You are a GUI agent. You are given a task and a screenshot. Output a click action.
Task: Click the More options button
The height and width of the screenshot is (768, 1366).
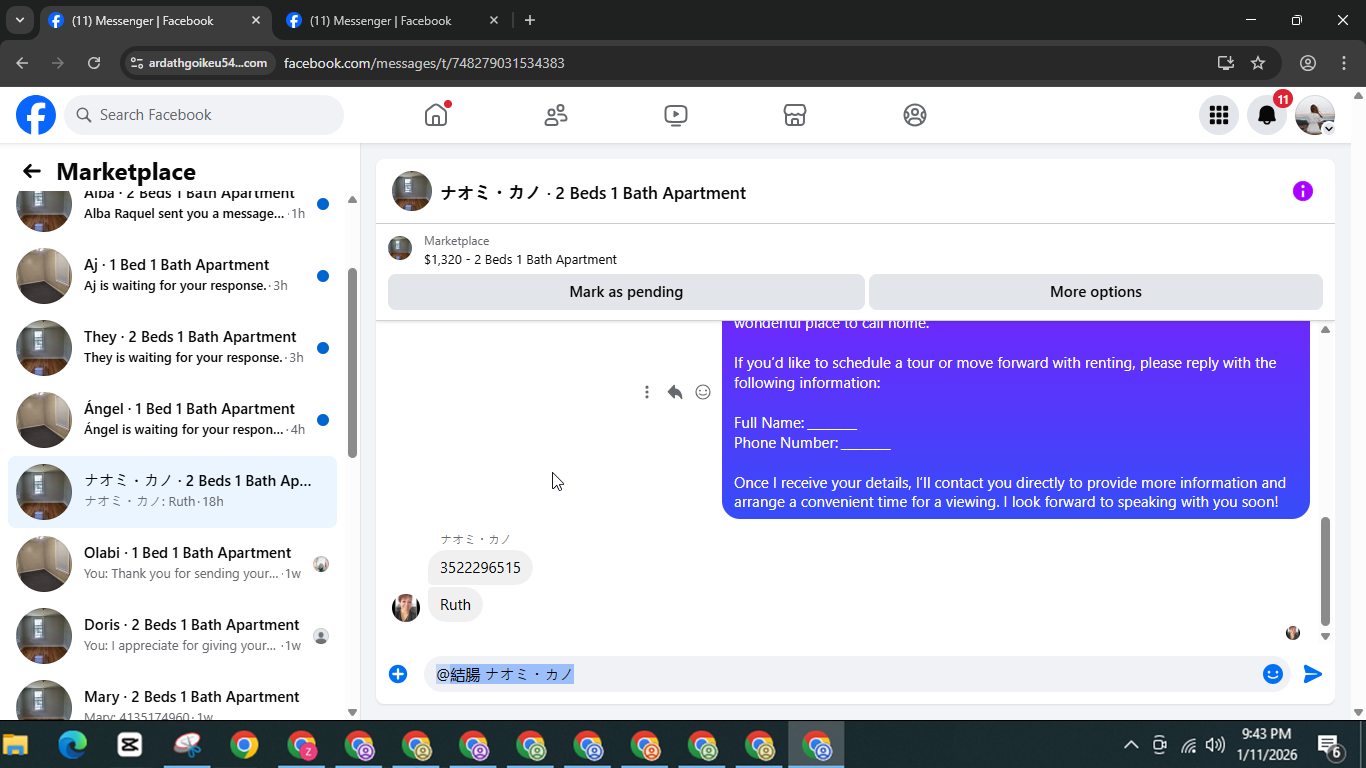coord(1096,292)
